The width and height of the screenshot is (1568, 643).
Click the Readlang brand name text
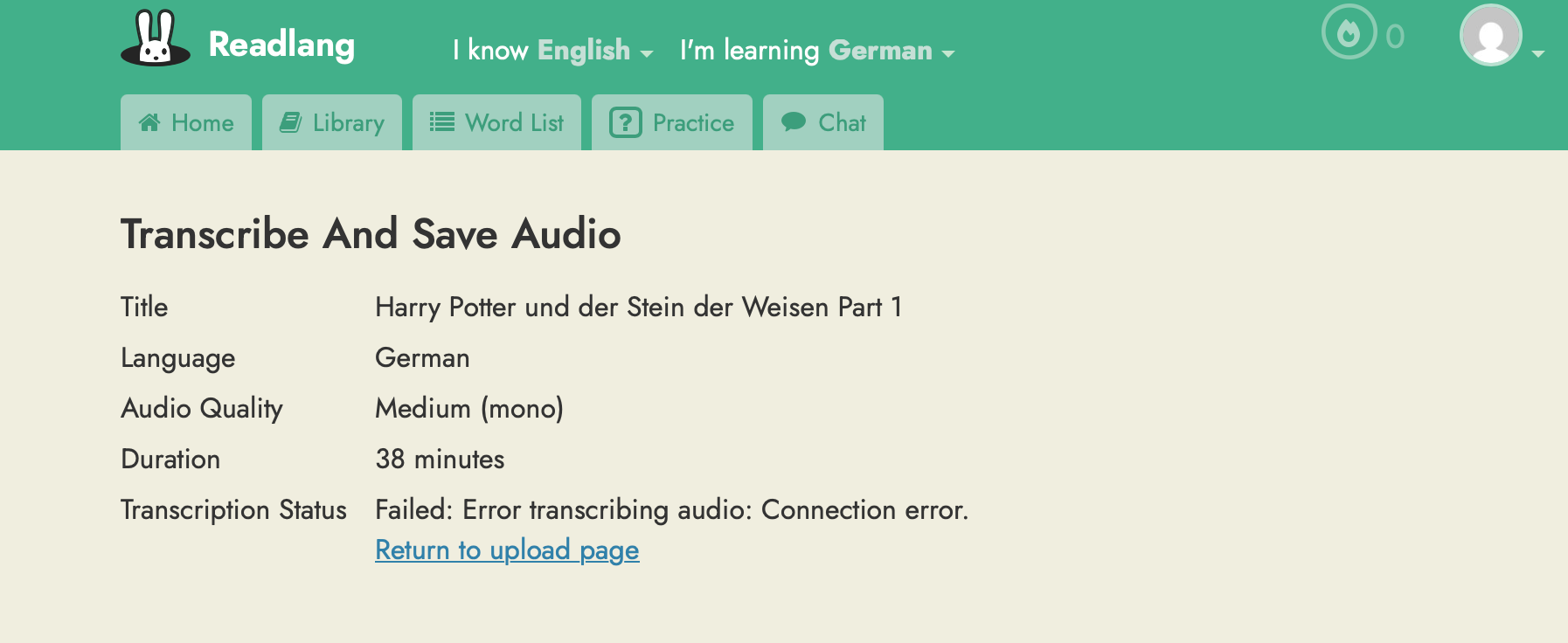(281, 45)
